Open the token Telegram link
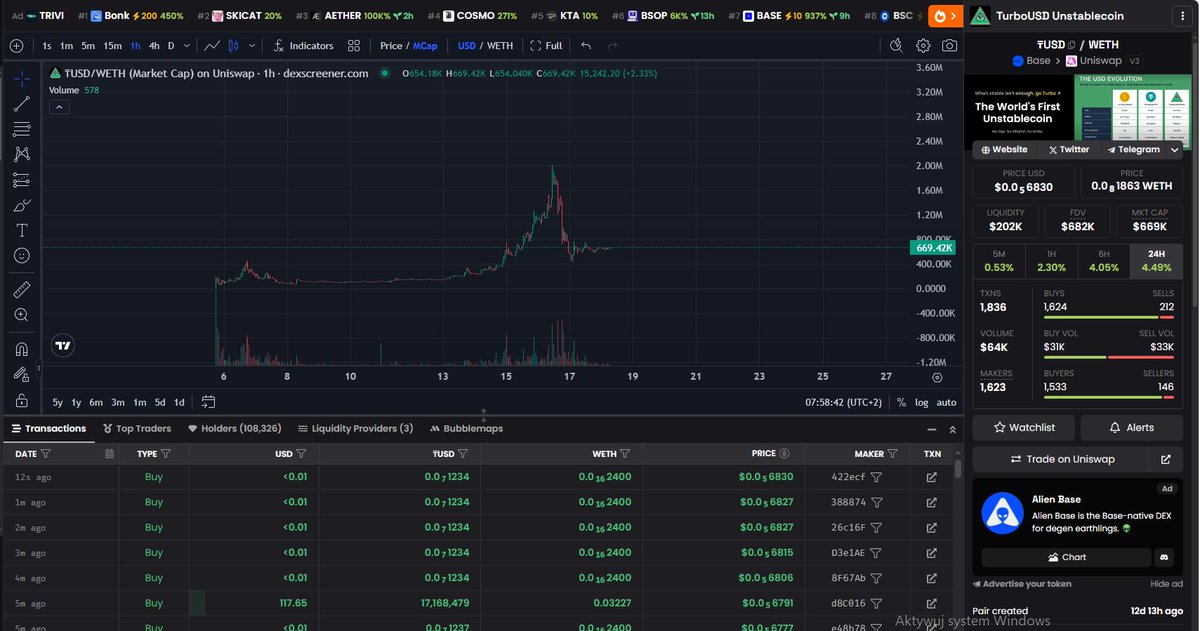 [1133, 150]
